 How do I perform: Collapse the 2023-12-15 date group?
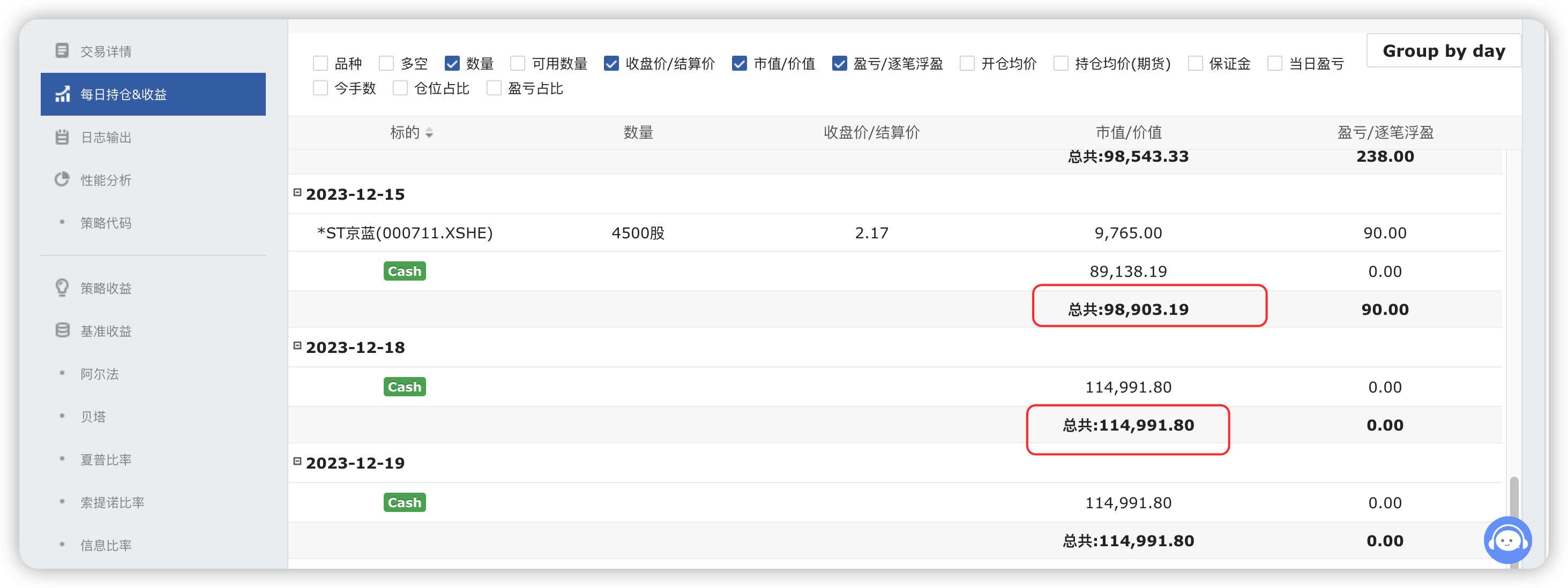click(297, 192)
